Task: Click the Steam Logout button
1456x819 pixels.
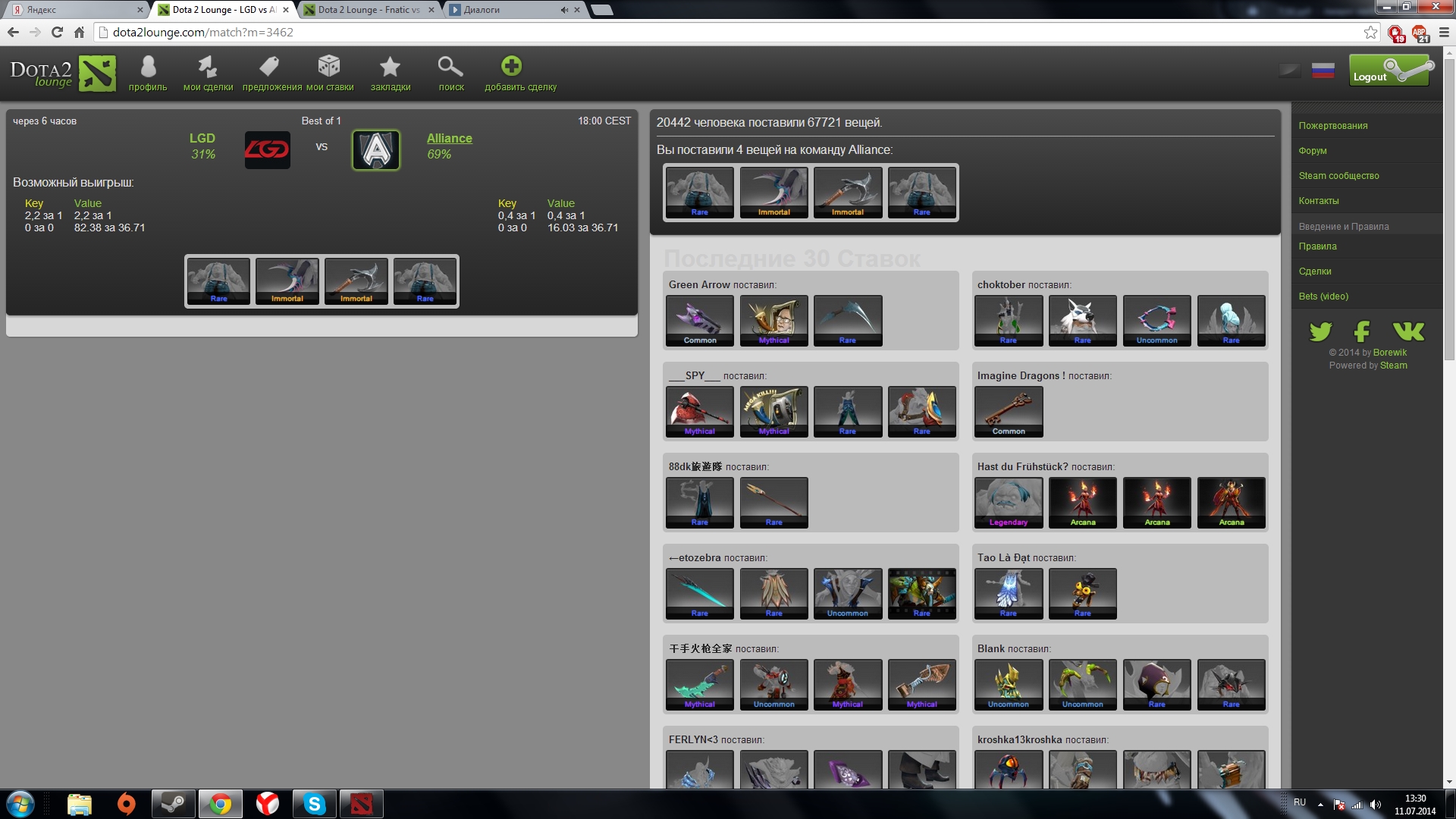Action: [x=1392, y=71]
